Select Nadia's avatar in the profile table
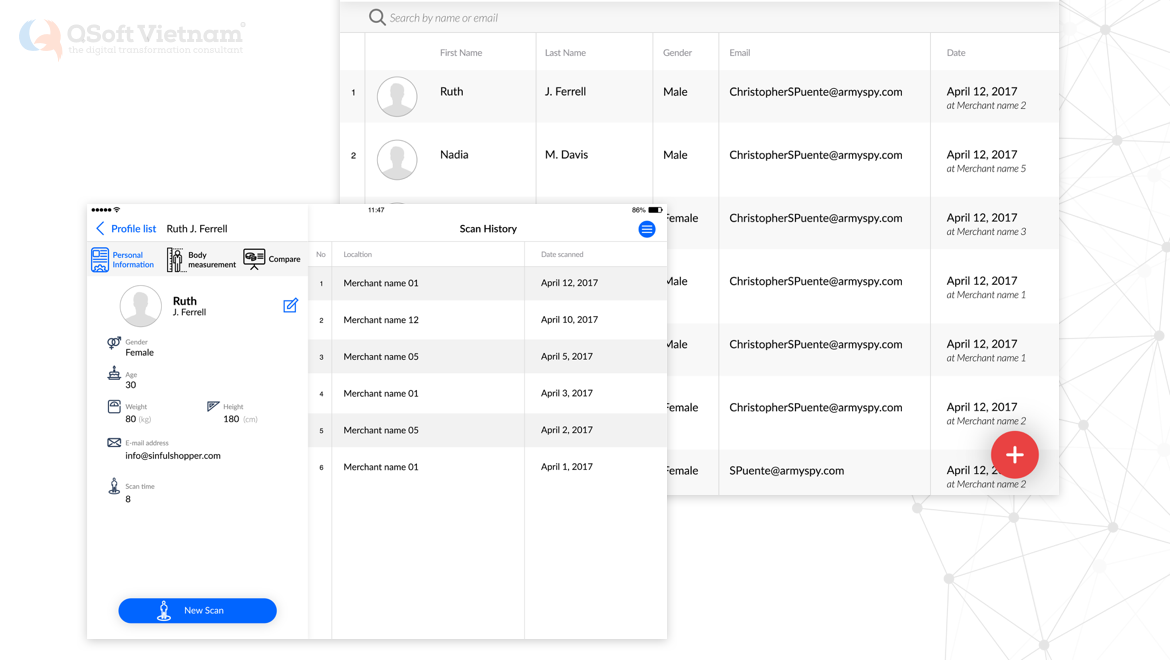The image size is (1170, 660). click(397, 160)
